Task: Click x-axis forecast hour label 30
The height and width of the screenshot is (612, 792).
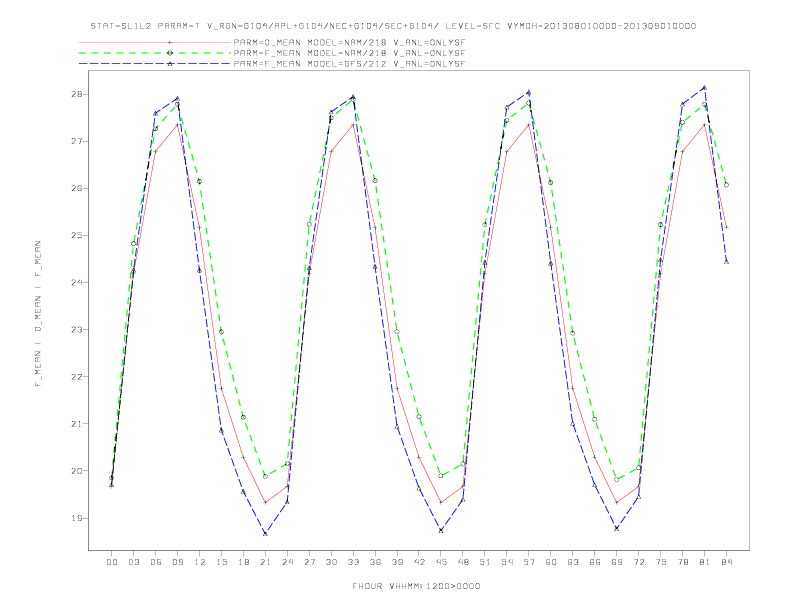Action: 331,562
